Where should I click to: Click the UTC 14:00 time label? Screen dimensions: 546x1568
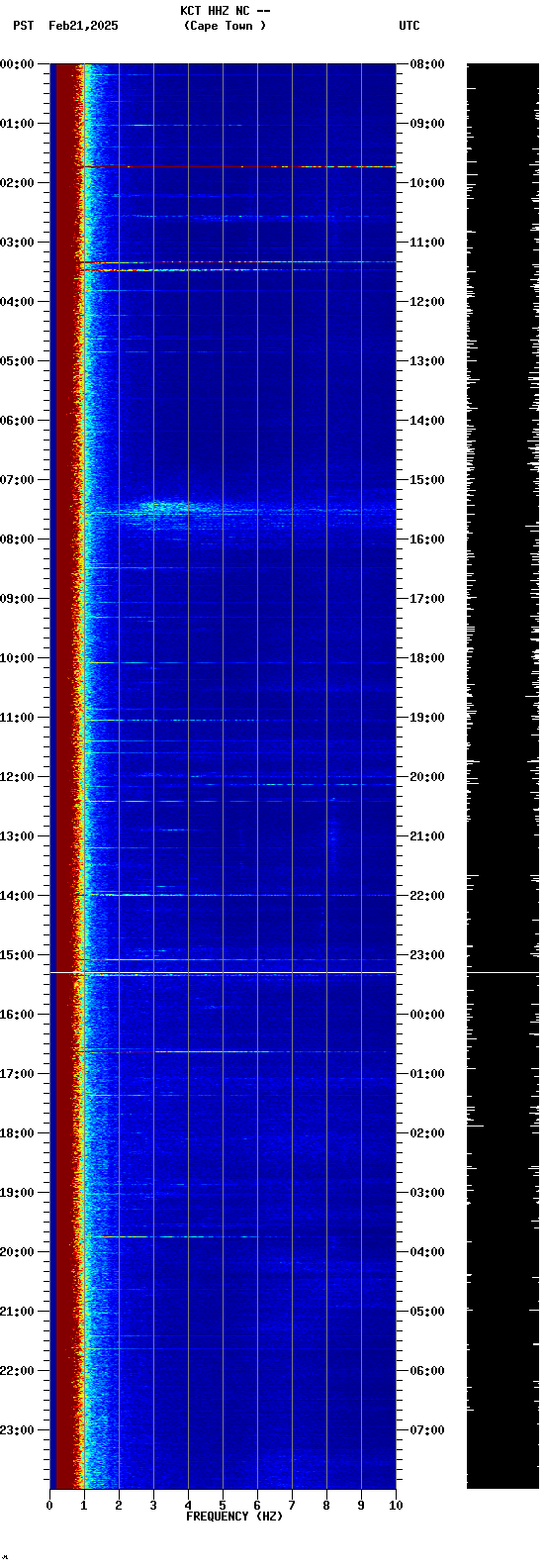point(426,421)
